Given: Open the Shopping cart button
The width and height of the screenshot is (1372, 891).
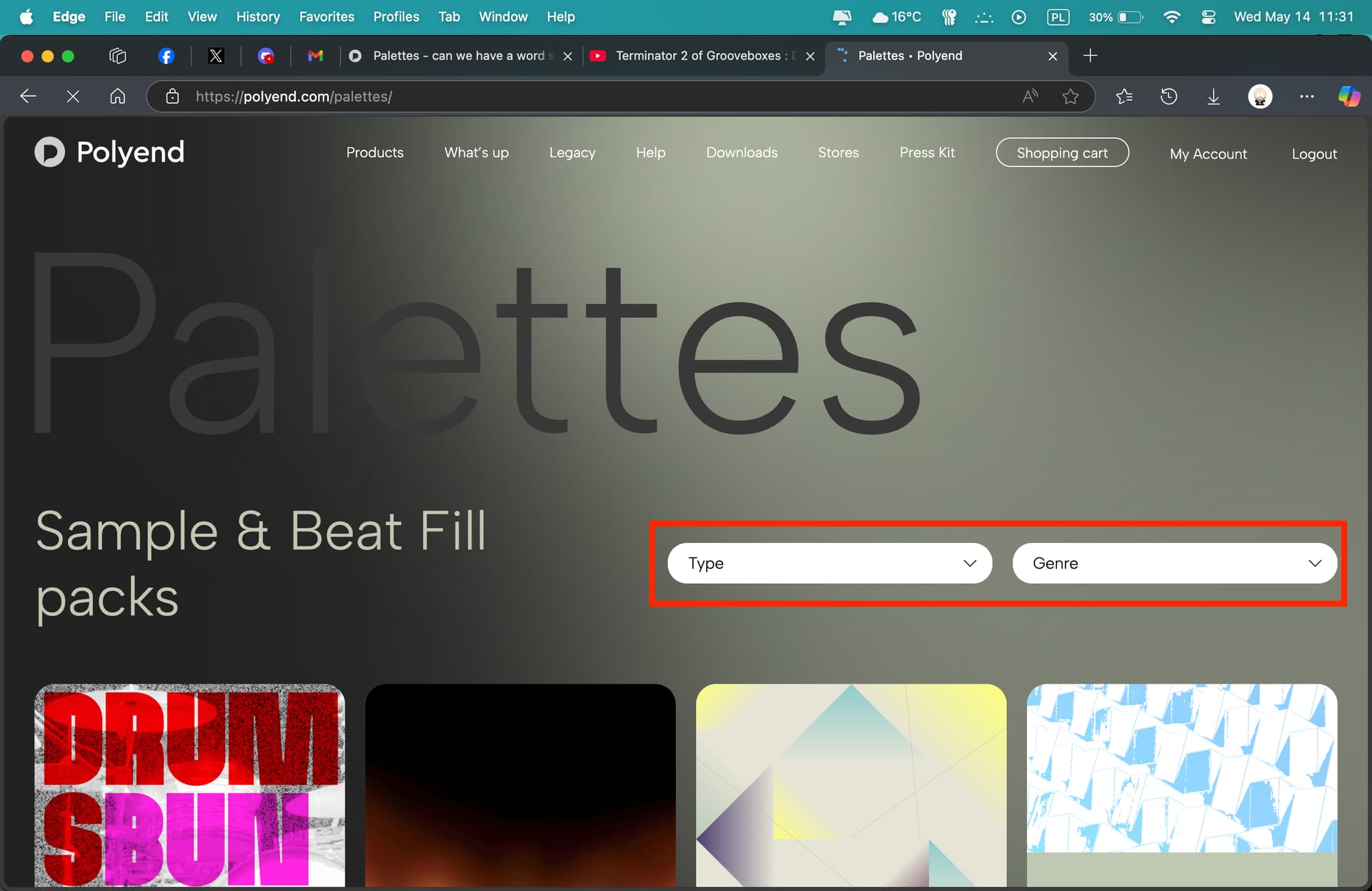Looking at the screenshot, I should point(1063,152).
